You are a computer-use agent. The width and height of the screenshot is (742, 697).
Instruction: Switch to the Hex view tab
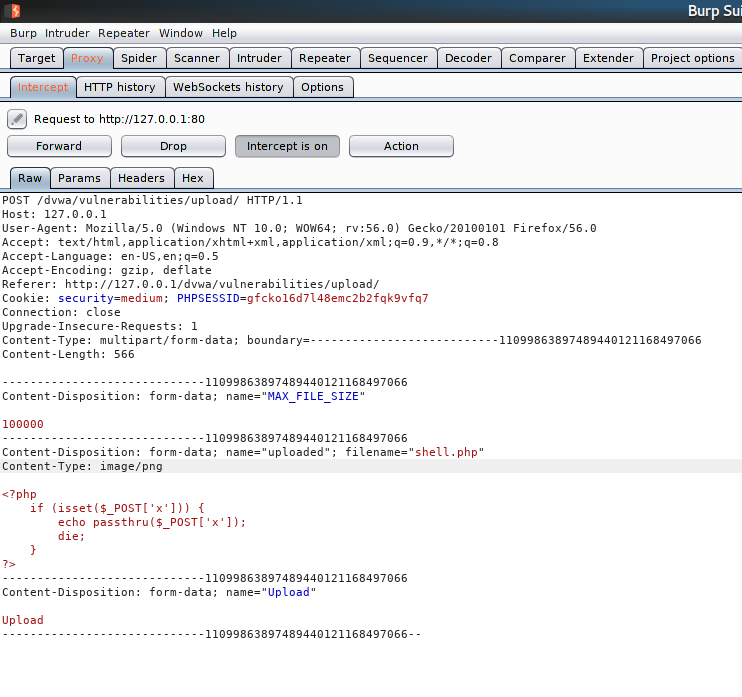point(193,178)
